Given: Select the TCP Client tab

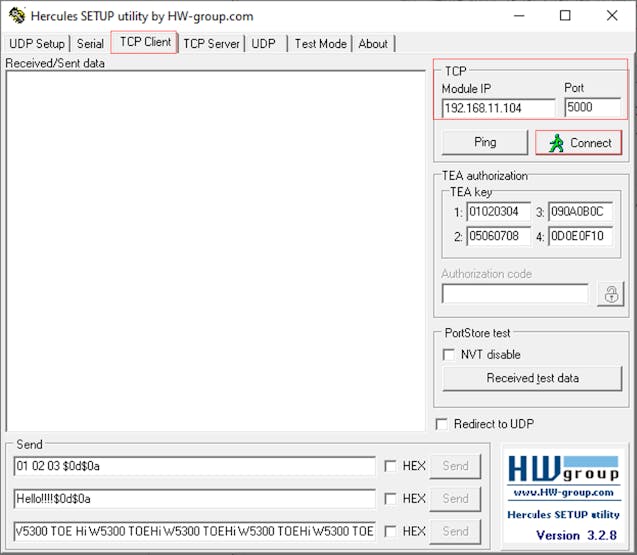Looking at the screenshot, I should 145,42.
